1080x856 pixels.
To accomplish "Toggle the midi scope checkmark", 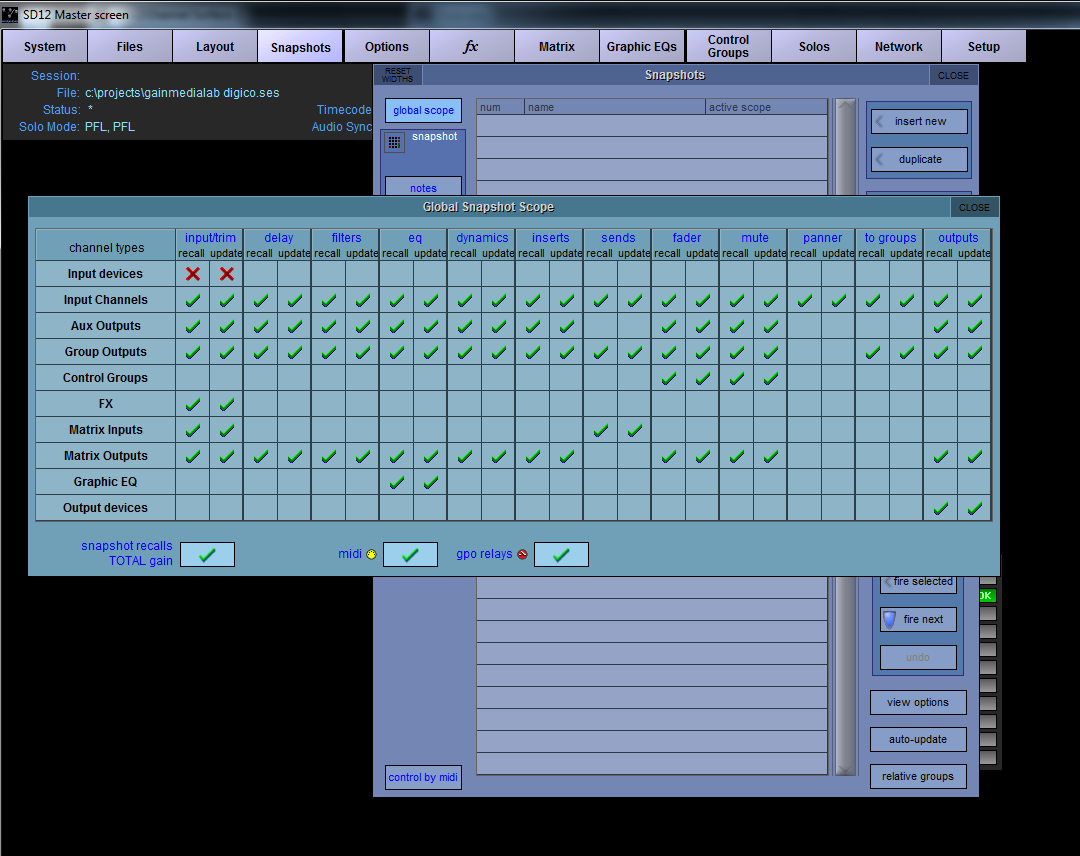I will pos(411,554).
